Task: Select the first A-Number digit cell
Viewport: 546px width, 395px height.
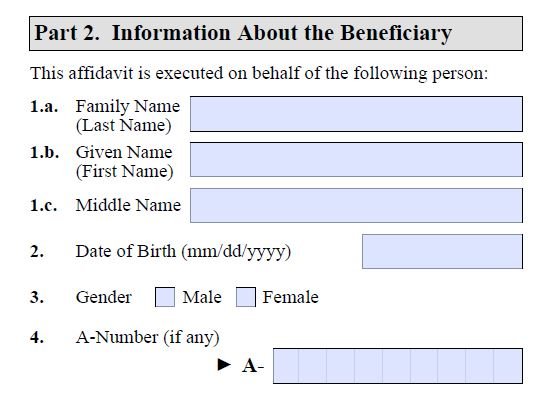Action: pyautogui.click(x=286, y=366)
